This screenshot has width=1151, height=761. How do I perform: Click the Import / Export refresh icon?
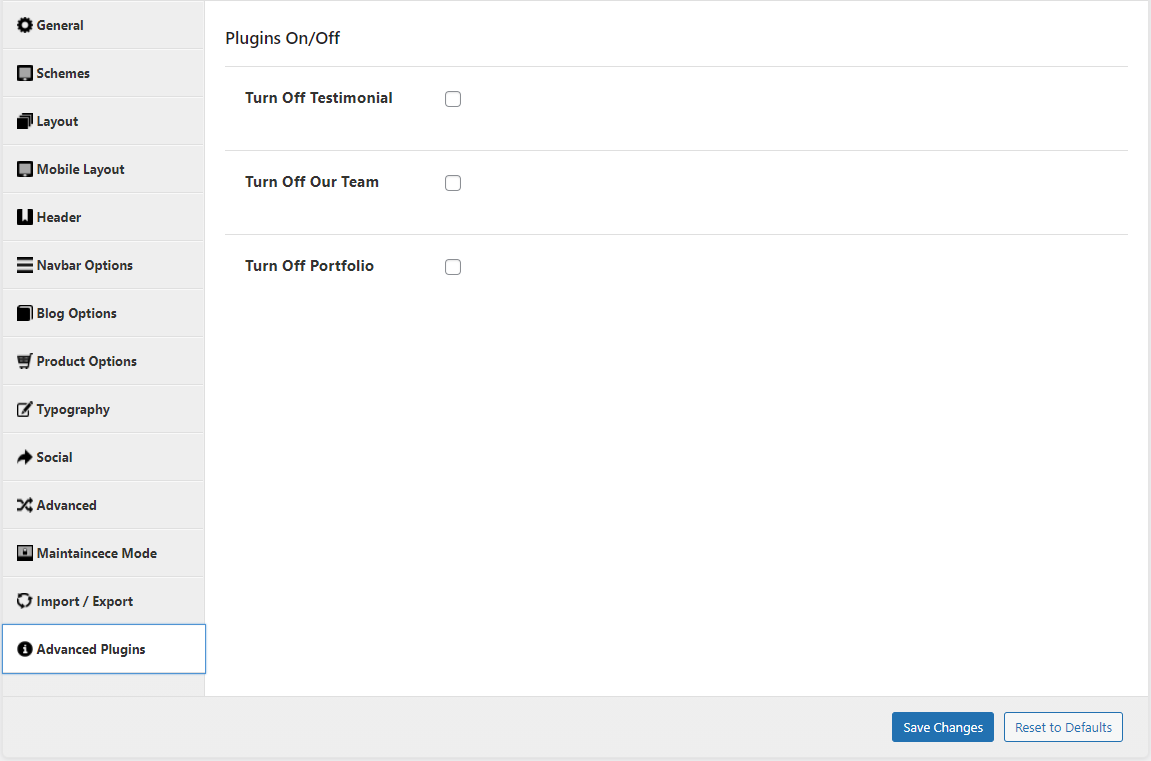25,601
